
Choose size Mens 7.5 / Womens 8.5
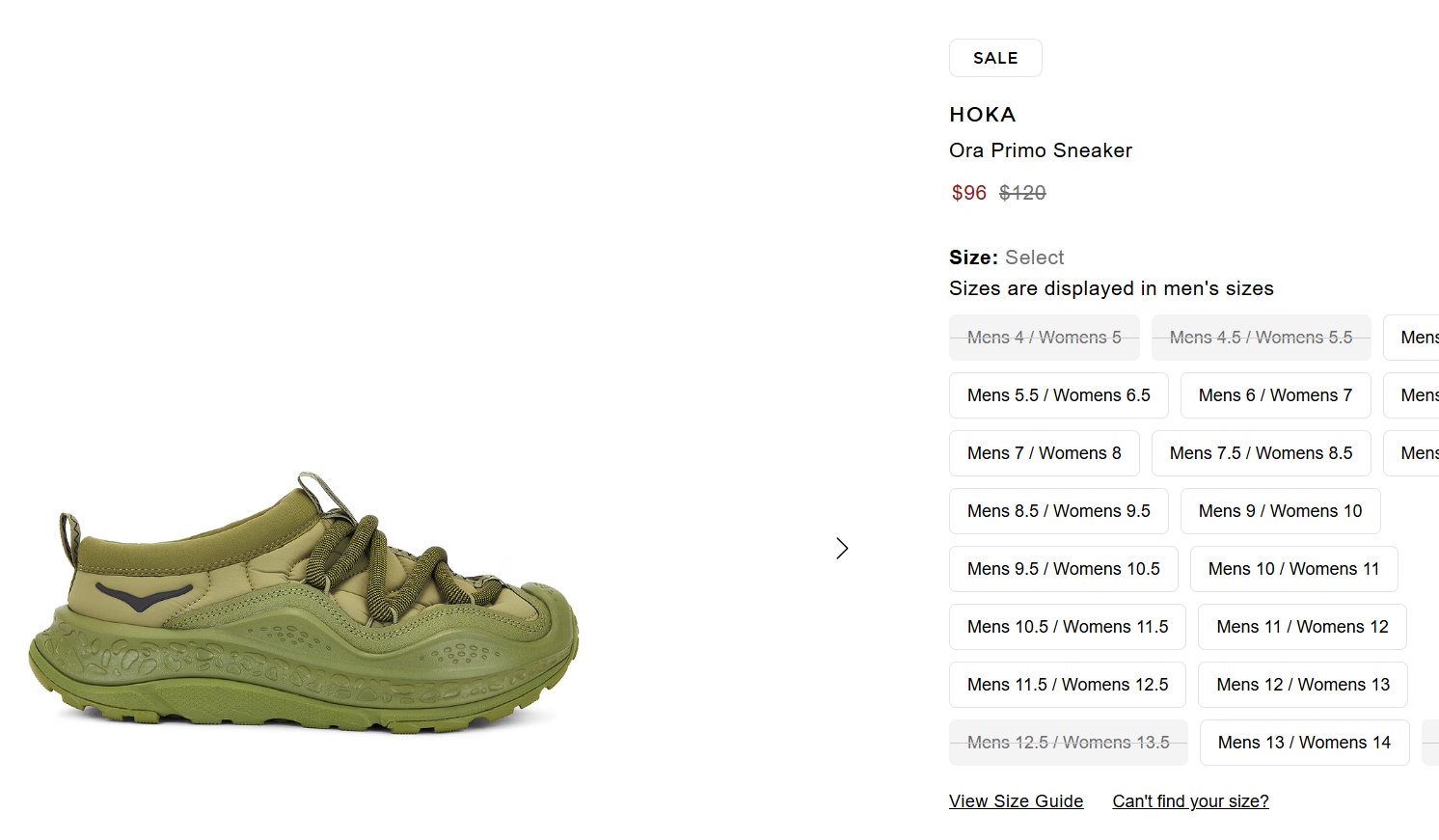click(1261, 453)
